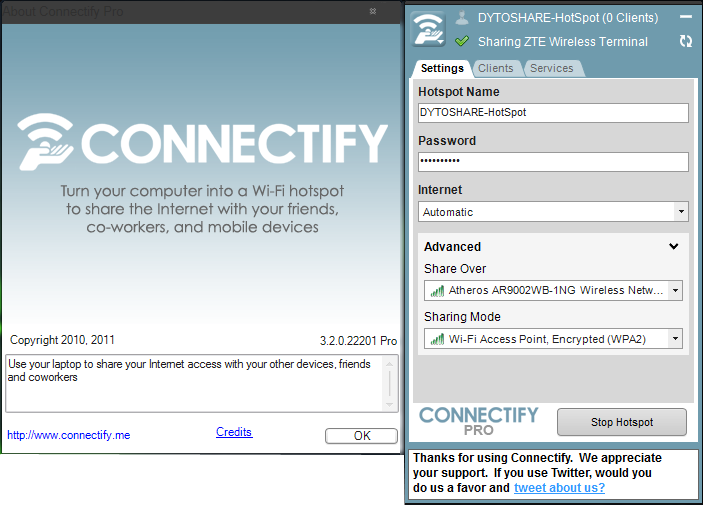This screenshot has height=505, width=703.
Task: Click the large Connectify logo in About dialog
Action: [203, 142]
